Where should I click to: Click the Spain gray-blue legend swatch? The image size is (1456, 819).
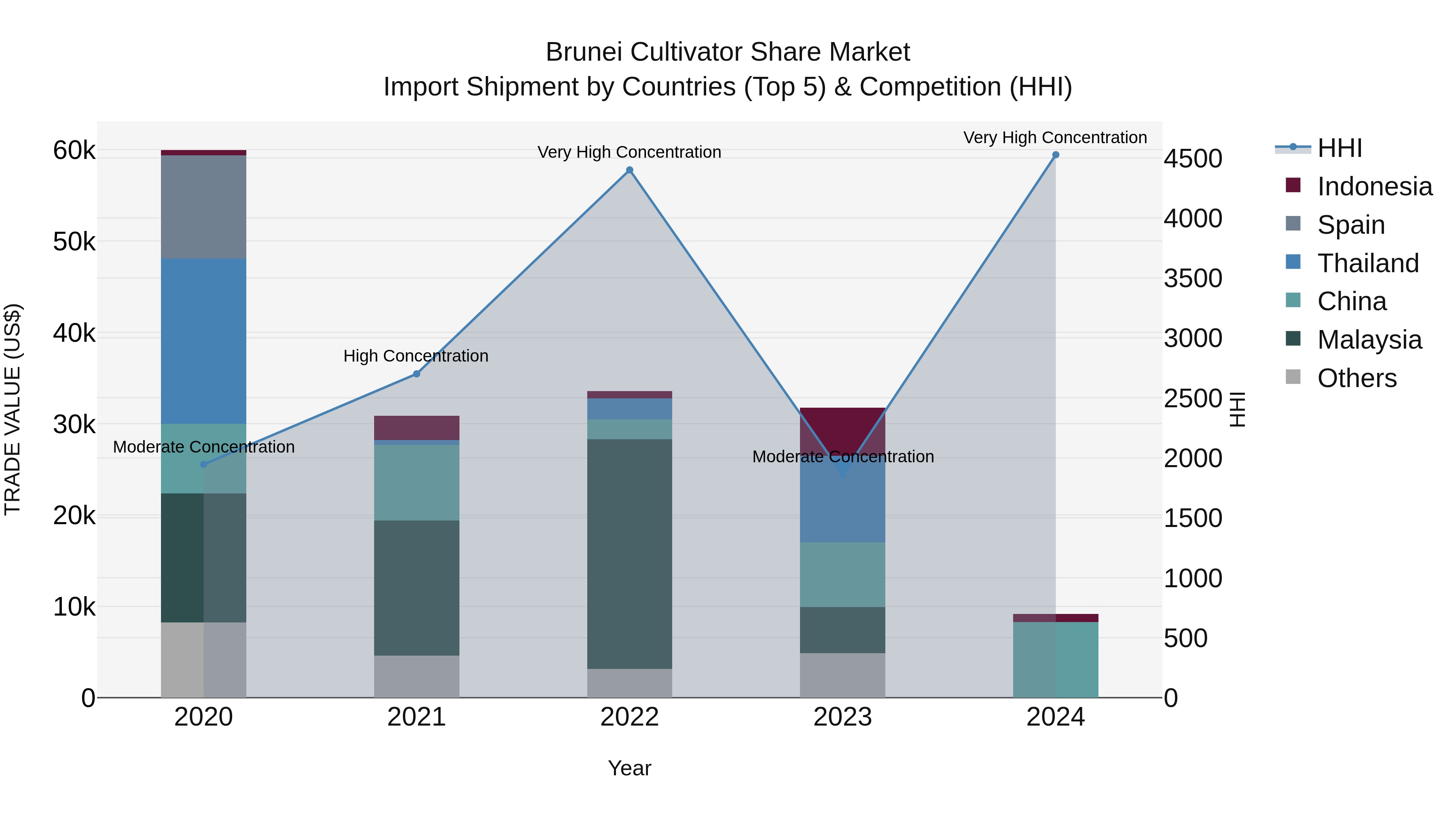click(1293, 223)
